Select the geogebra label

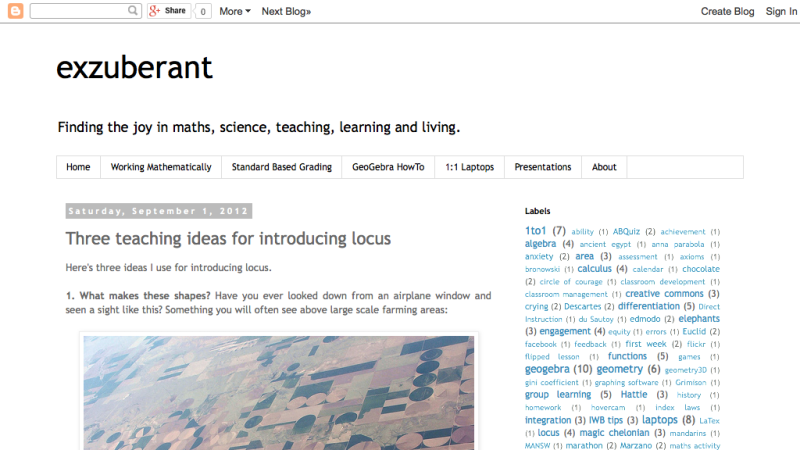coord(547,369)
